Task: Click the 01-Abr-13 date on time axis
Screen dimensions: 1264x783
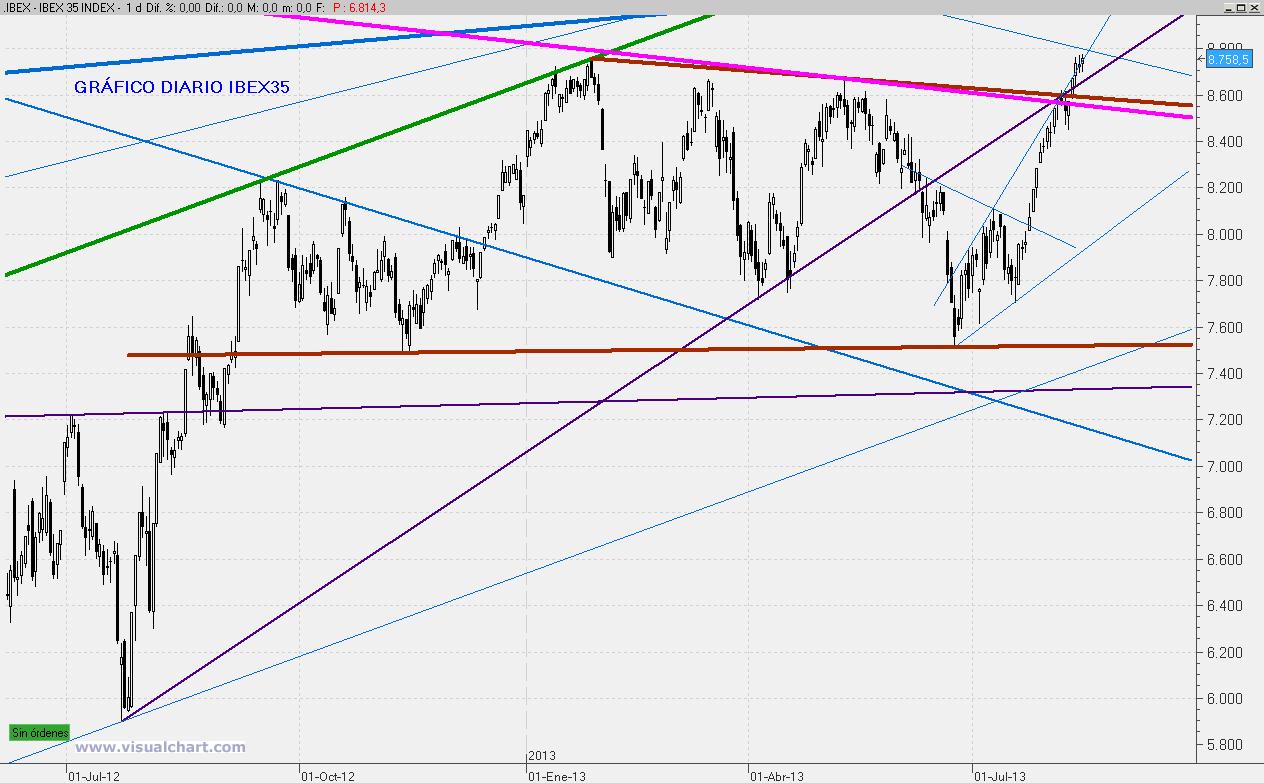Action: (775, 774)
